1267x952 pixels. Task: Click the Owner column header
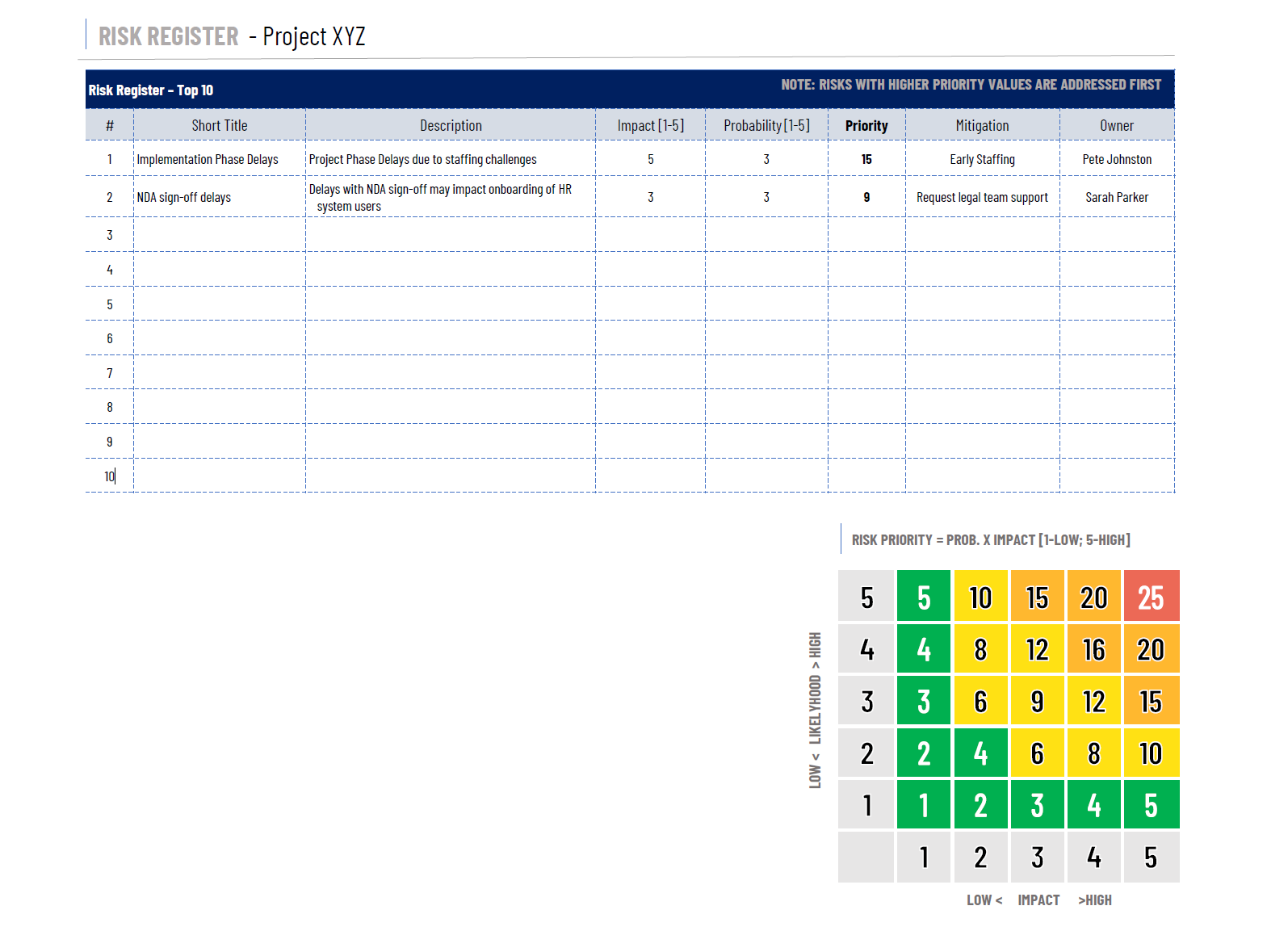[1116, 125]
